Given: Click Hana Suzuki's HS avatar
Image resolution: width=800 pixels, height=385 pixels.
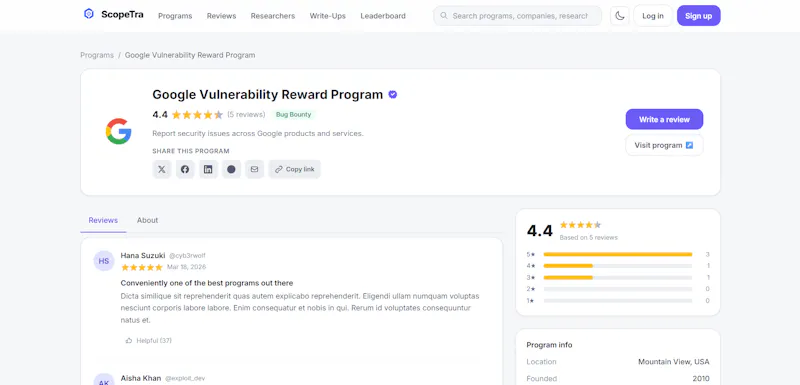Looking at the screenshot, I should [104, 261].
